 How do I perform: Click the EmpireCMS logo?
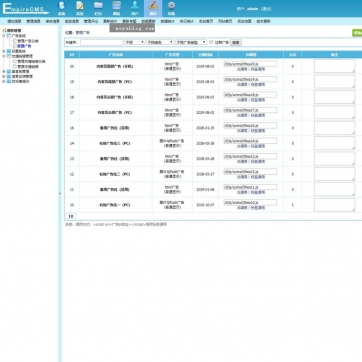(x=25, y=9)
